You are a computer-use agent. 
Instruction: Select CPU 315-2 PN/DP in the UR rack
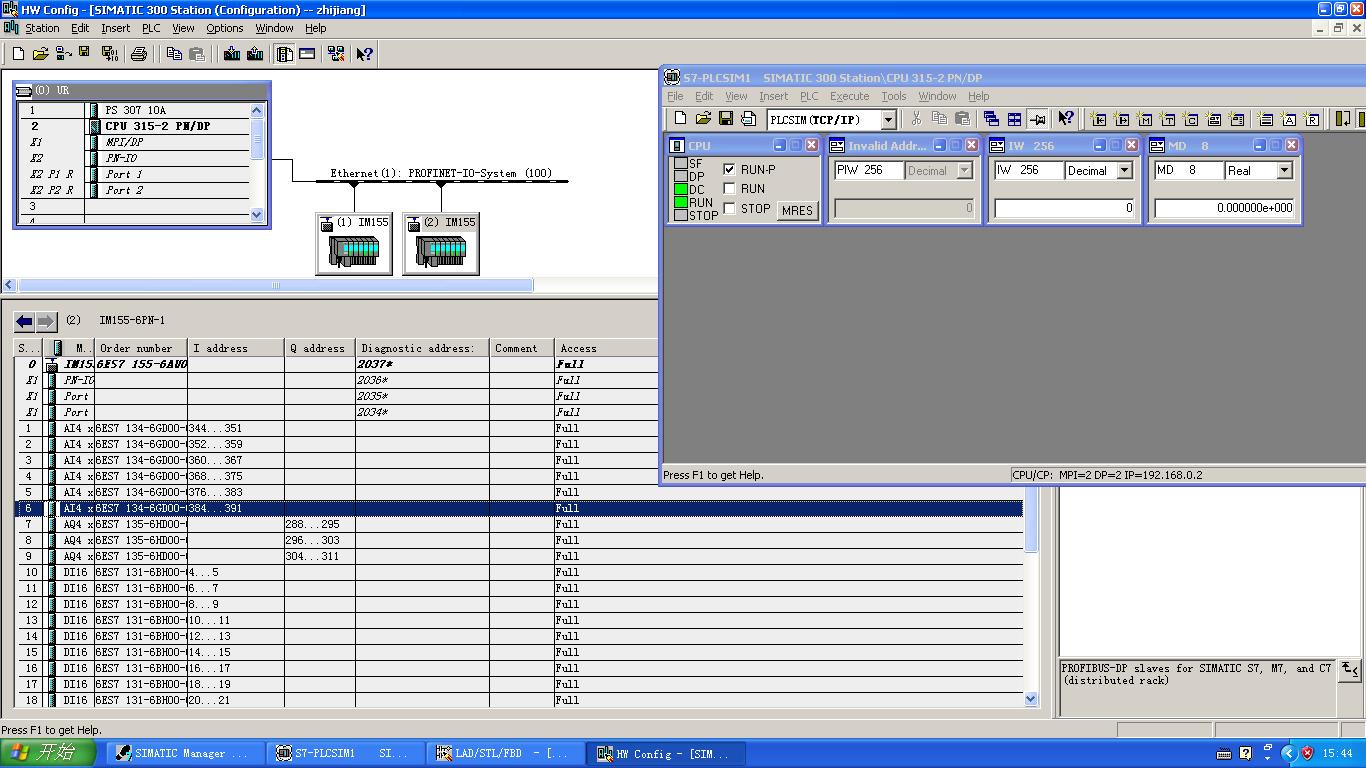click(158, 126)
